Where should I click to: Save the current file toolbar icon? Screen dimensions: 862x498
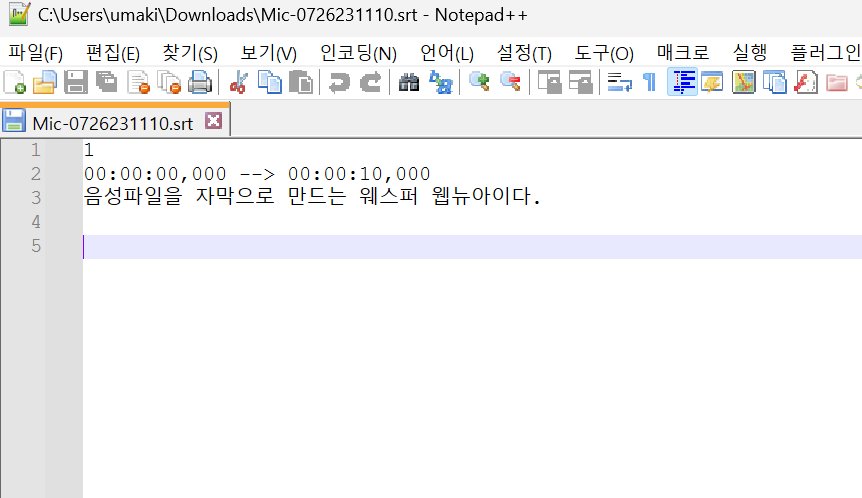[x=76, y=82]
